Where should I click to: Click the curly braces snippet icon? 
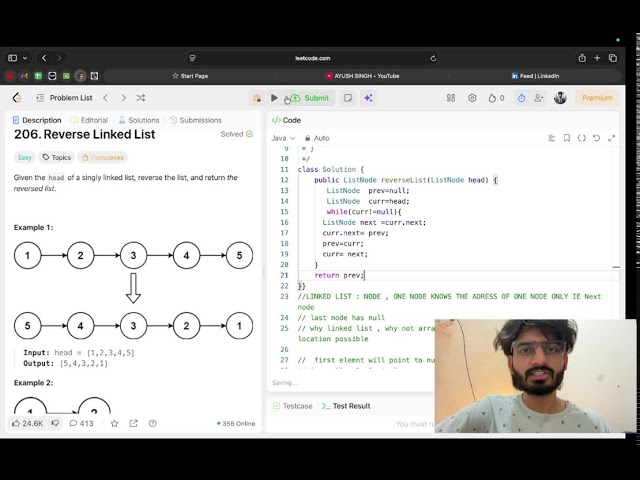[582, 138]
